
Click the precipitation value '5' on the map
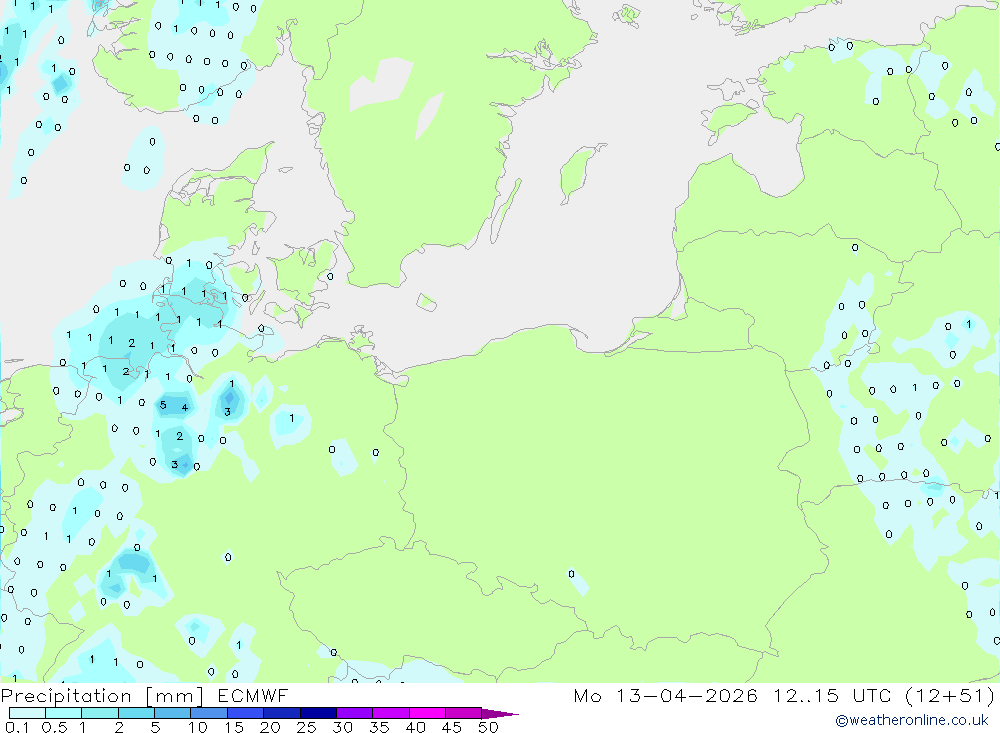point(163,405)
